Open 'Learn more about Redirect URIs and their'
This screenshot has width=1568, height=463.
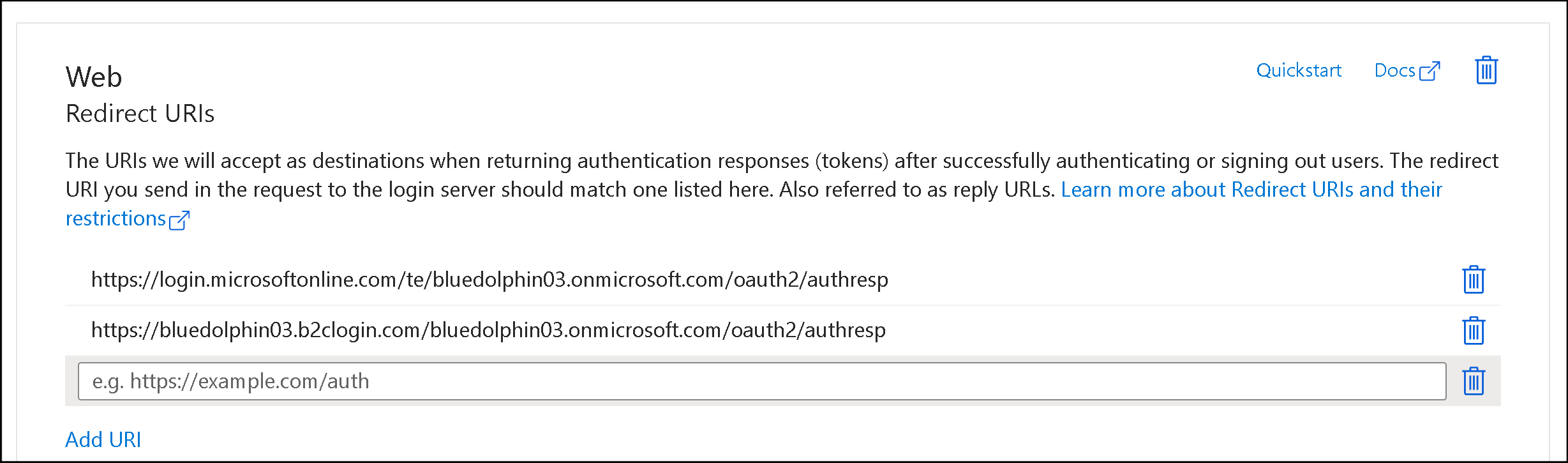point(1251,190)
